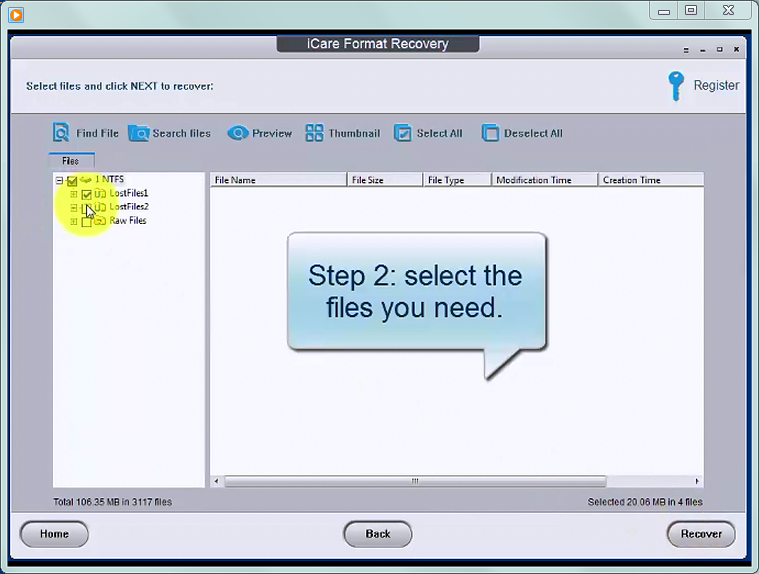
Task: Select the 1 NTFS tree label
Action: [x=109, y=179]
